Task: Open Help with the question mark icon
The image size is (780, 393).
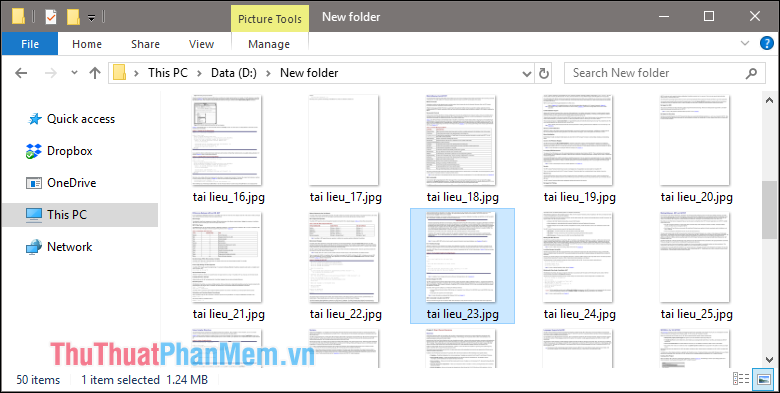Action: pos(767,43)
